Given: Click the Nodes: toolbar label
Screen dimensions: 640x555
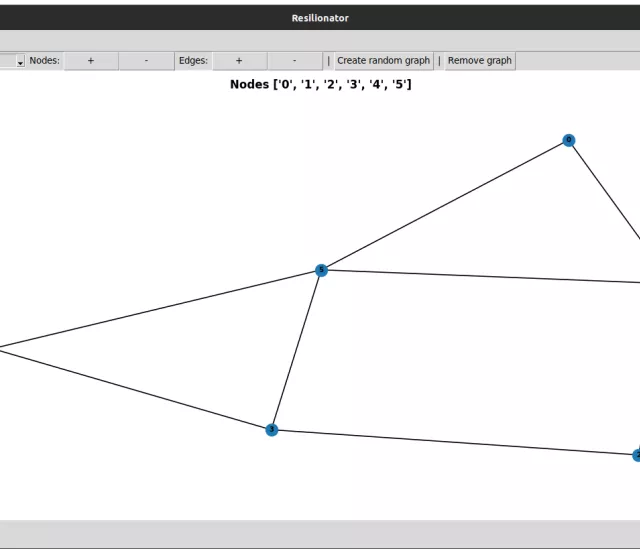Looking at the screenshot, I should tap(44, 61).
